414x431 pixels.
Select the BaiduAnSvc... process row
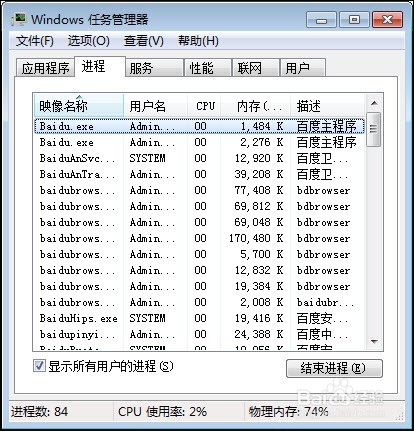click(x=199, y=158)
